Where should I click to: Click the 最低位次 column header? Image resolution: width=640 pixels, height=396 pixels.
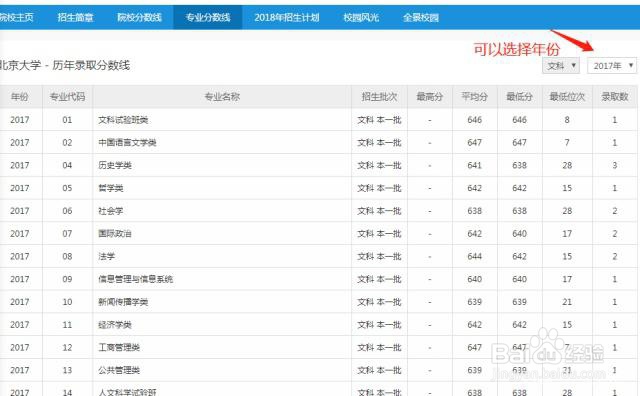[567, 97]
